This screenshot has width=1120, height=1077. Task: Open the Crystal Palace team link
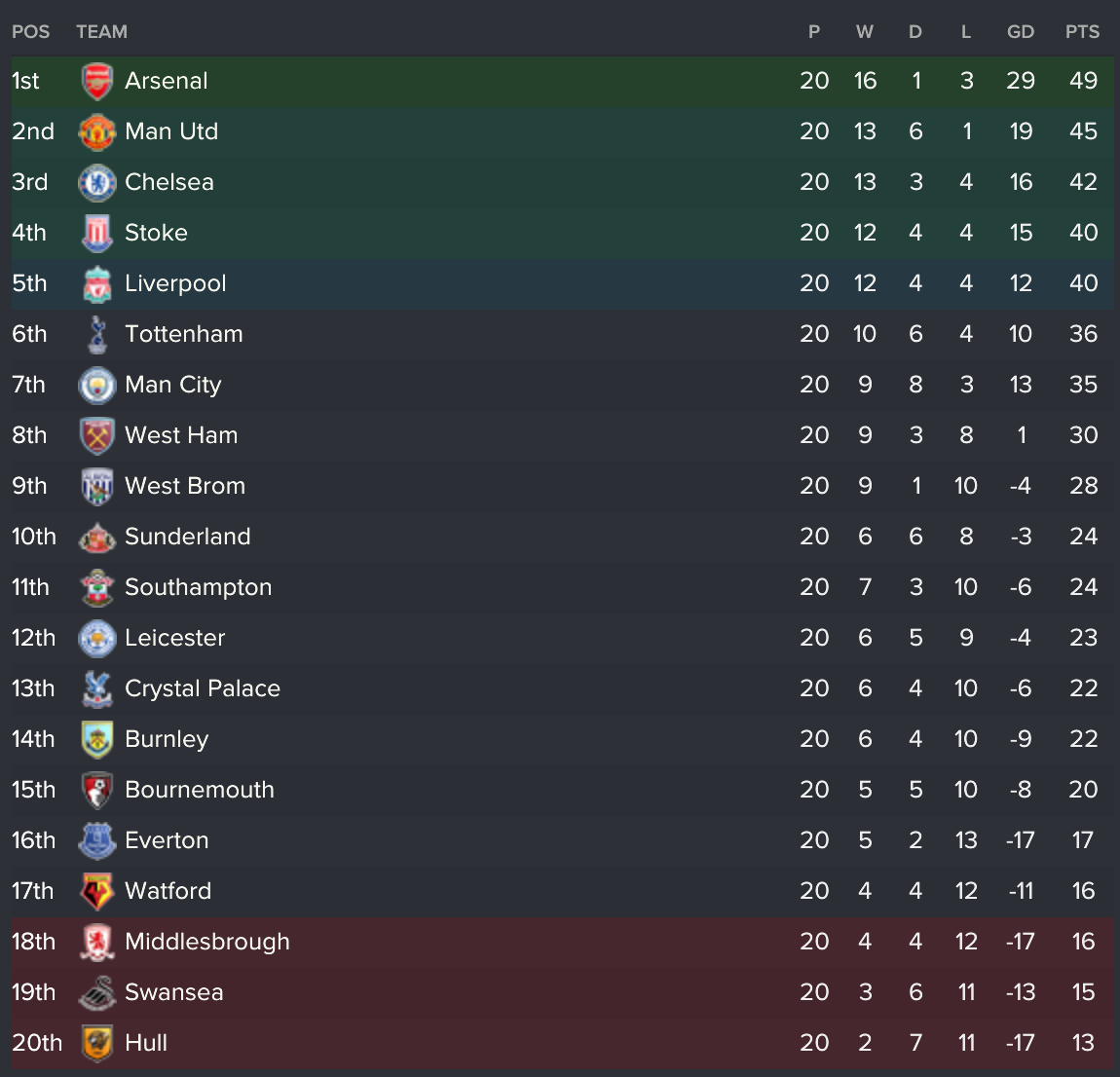coord(202,688)
